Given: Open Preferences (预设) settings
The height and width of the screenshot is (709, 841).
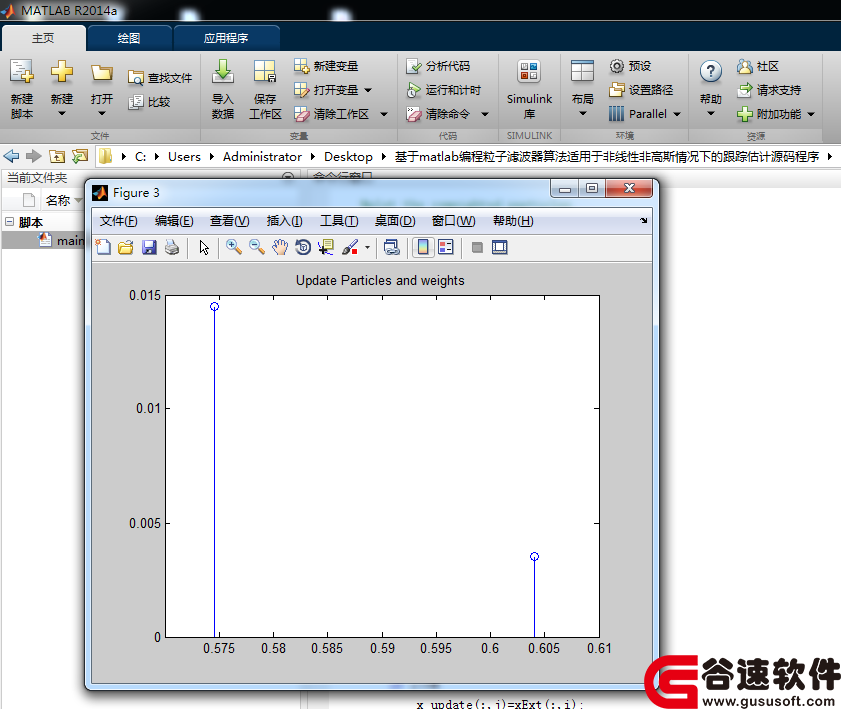Looking at the screenshot, I should 630,66.
